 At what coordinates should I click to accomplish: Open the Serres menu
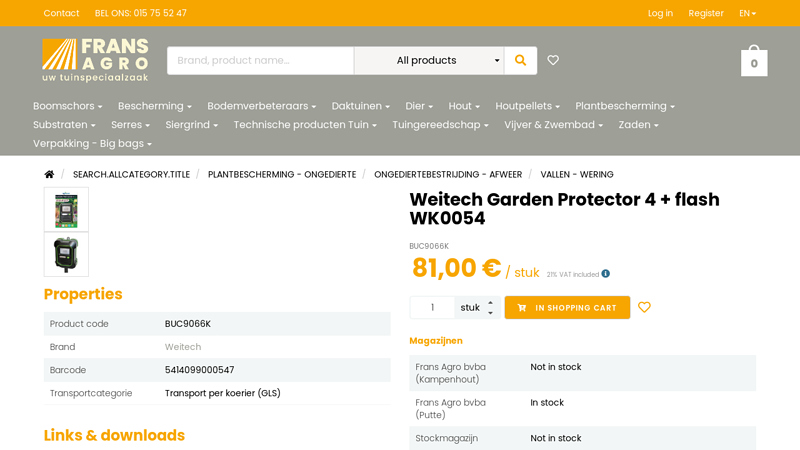[130, 125]
